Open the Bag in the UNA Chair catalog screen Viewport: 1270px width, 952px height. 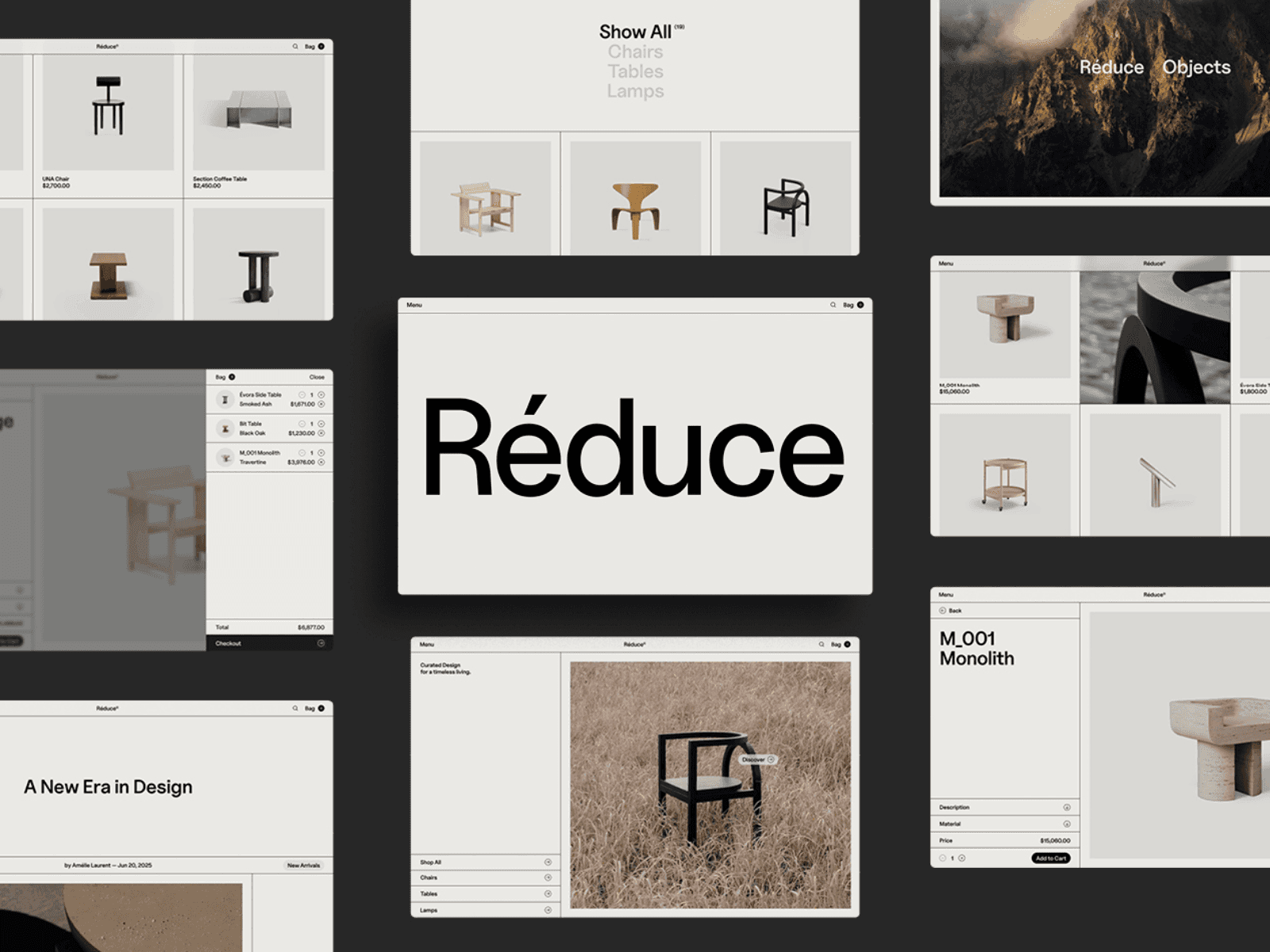314,47
